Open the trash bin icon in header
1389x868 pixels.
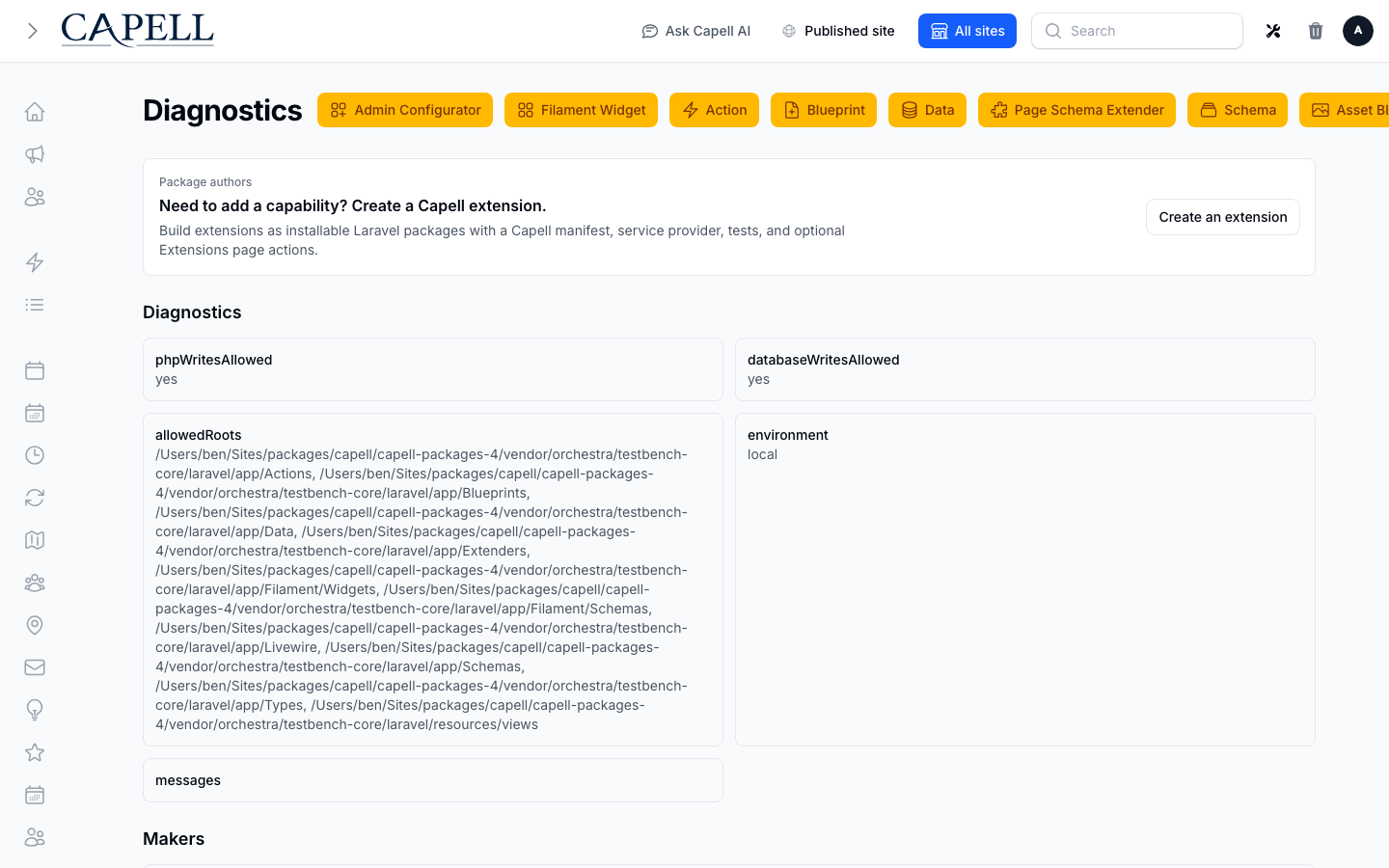pyautogui.click(x=1316, y=31)
